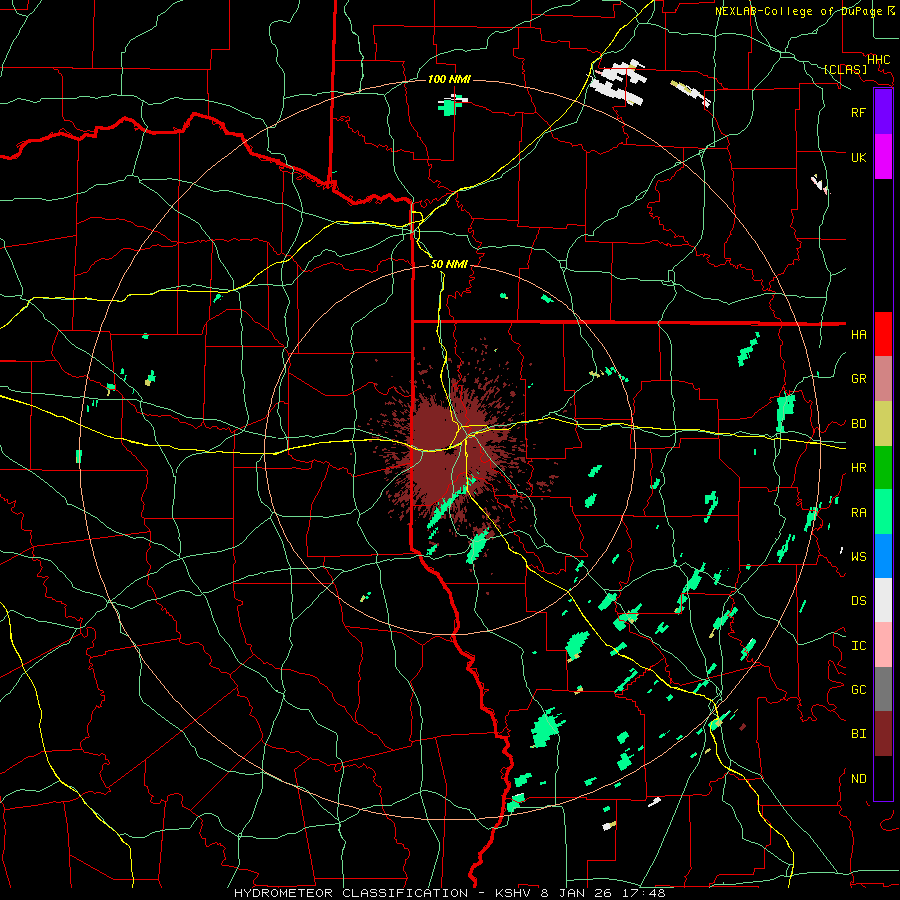Click the 50 NMI range ring label
The height and width of the screenshot is (900, 900).
point(449,264)
